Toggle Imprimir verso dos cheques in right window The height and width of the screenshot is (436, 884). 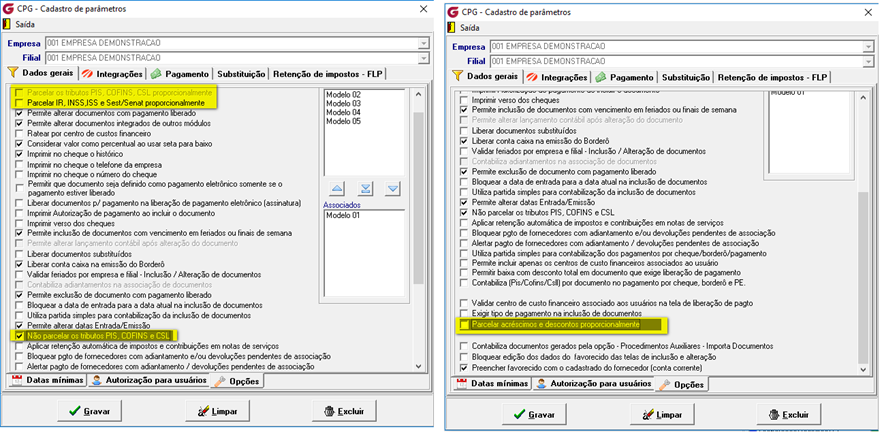click(464, 100)
